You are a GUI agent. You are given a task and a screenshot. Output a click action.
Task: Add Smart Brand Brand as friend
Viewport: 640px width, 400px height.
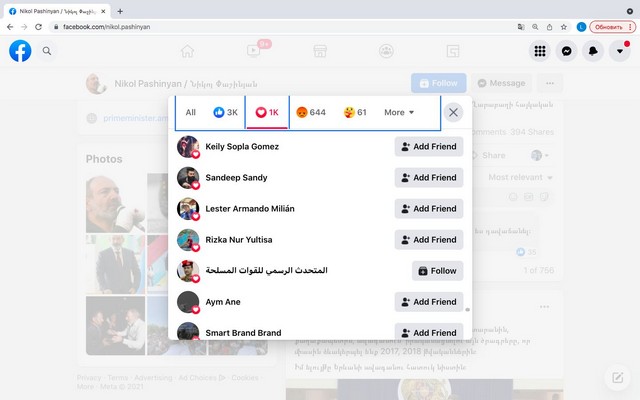point(429,331)
